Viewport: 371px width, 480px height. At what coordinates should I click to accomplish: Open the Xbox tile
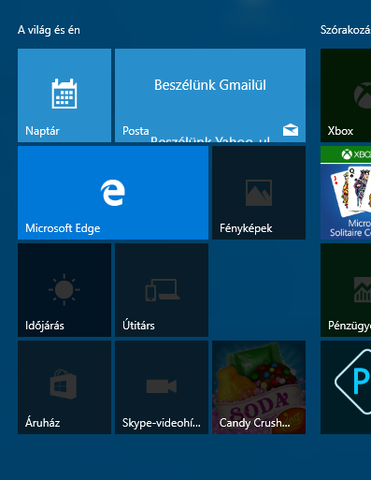[346, 95]
